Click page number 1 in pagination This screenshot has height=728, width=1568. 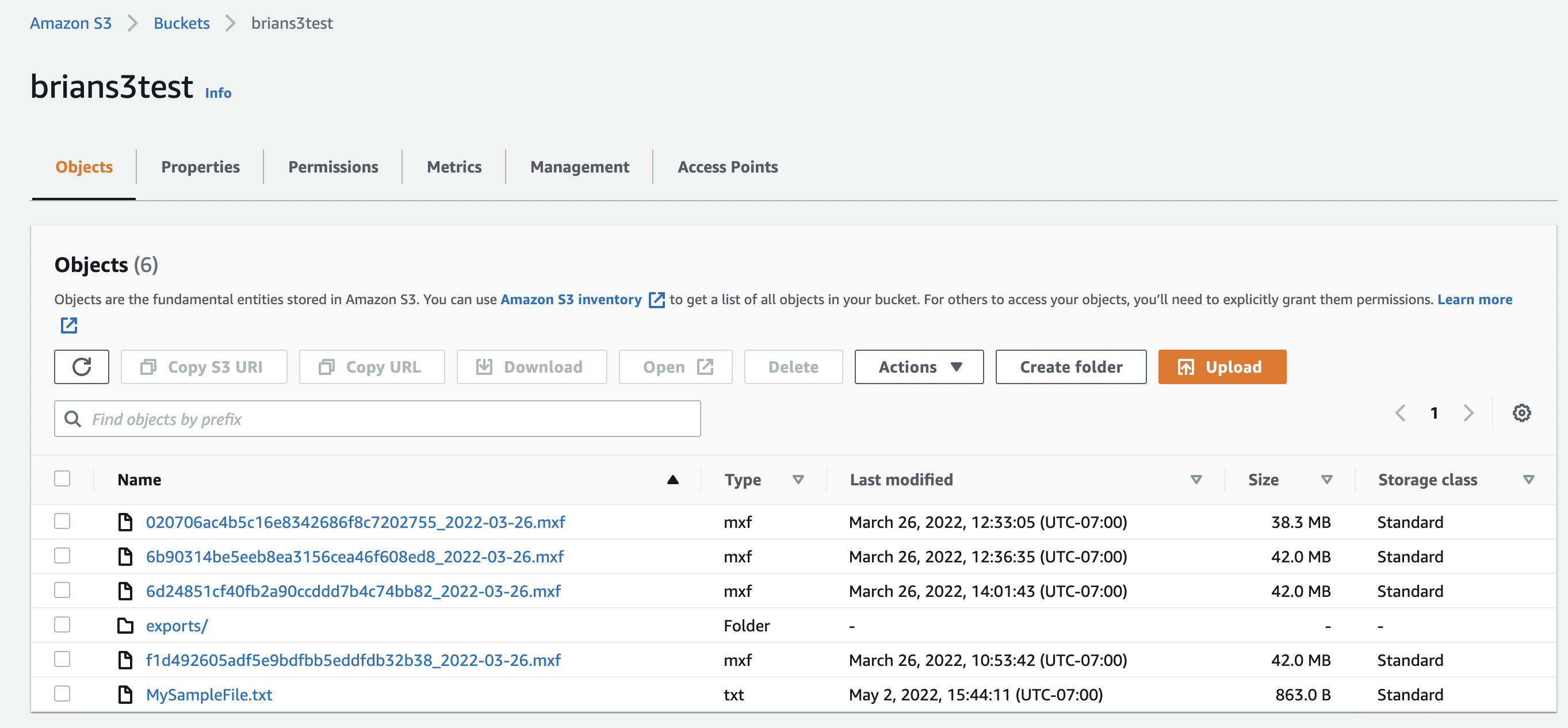click(1434, 413)
